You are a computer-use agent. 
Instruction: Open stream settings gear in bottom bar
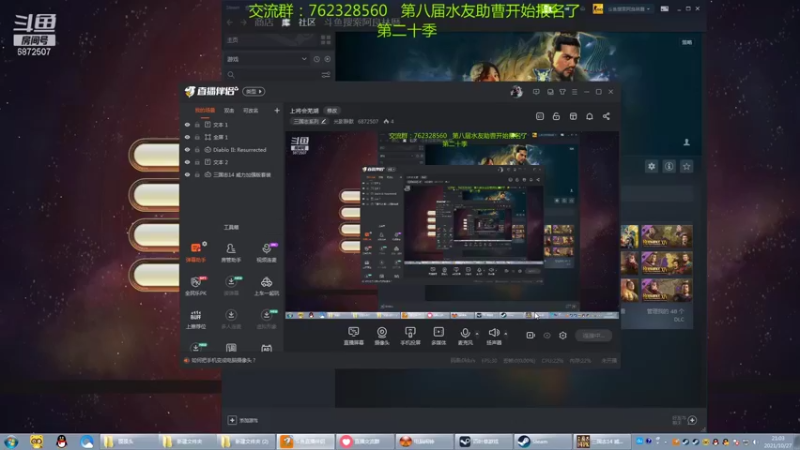click(x=563, y=335)
